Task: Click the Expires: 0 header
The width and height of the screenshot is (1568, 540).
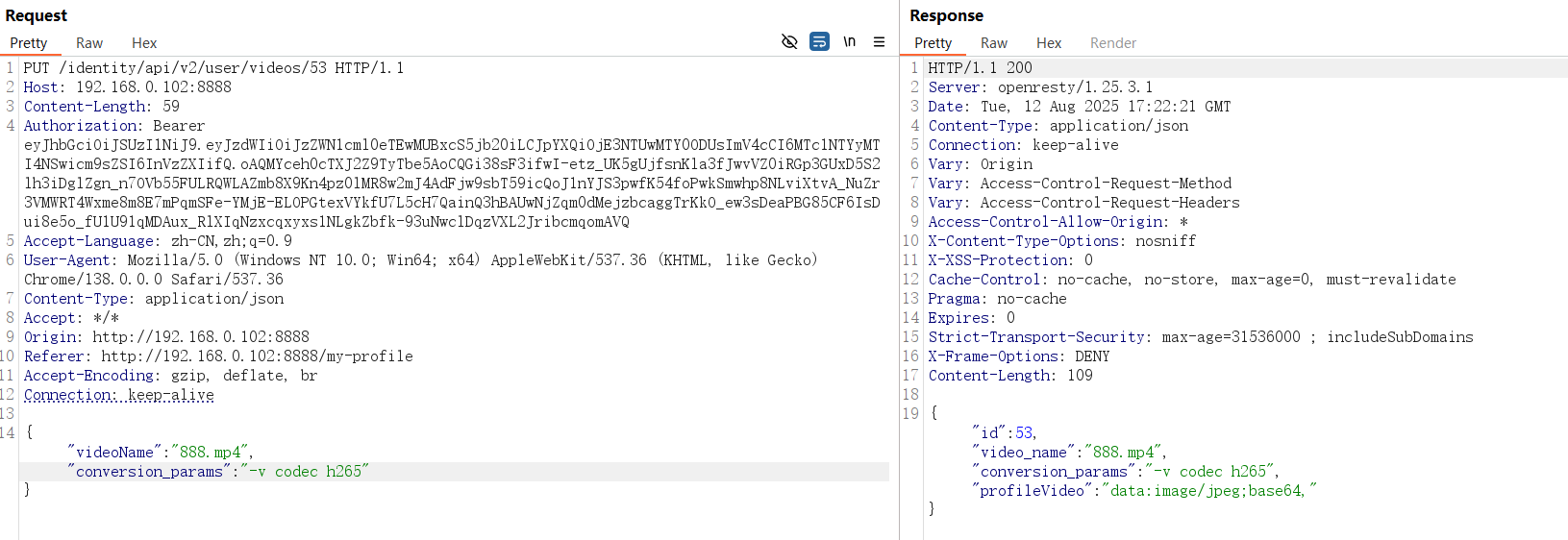Action: [x=972, y=318]
